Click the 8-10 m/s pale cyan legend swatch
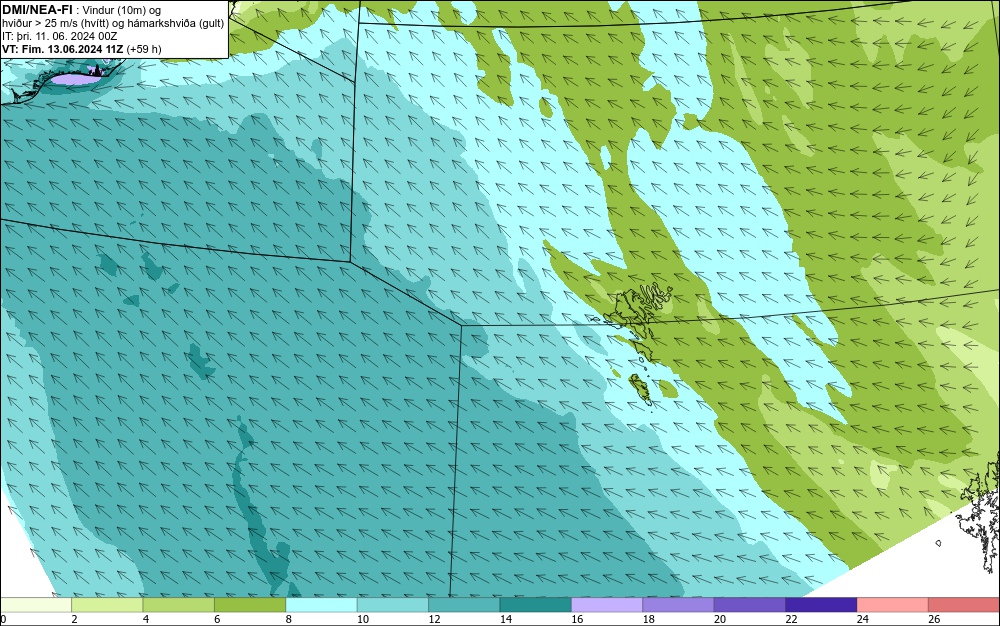This screenshot has width=1000, height=626. coord(321,605)
